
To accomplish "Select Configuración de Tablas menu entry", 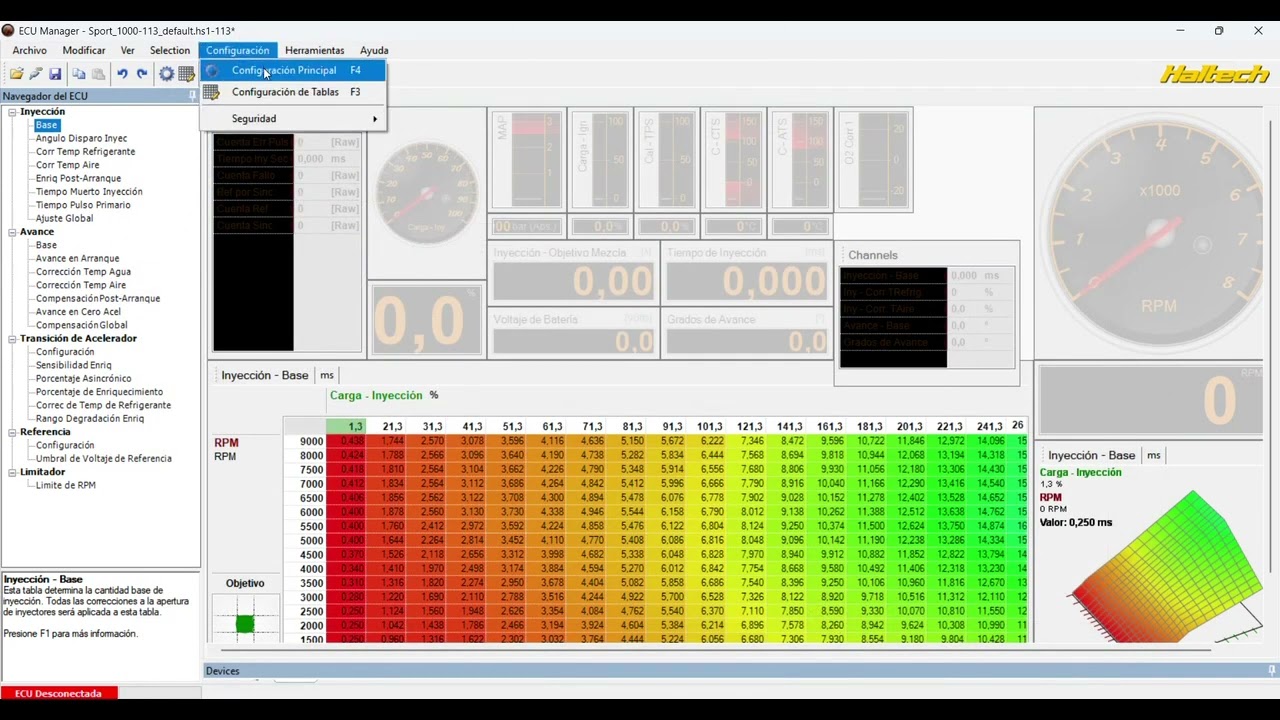I will (x=293, y=92).
